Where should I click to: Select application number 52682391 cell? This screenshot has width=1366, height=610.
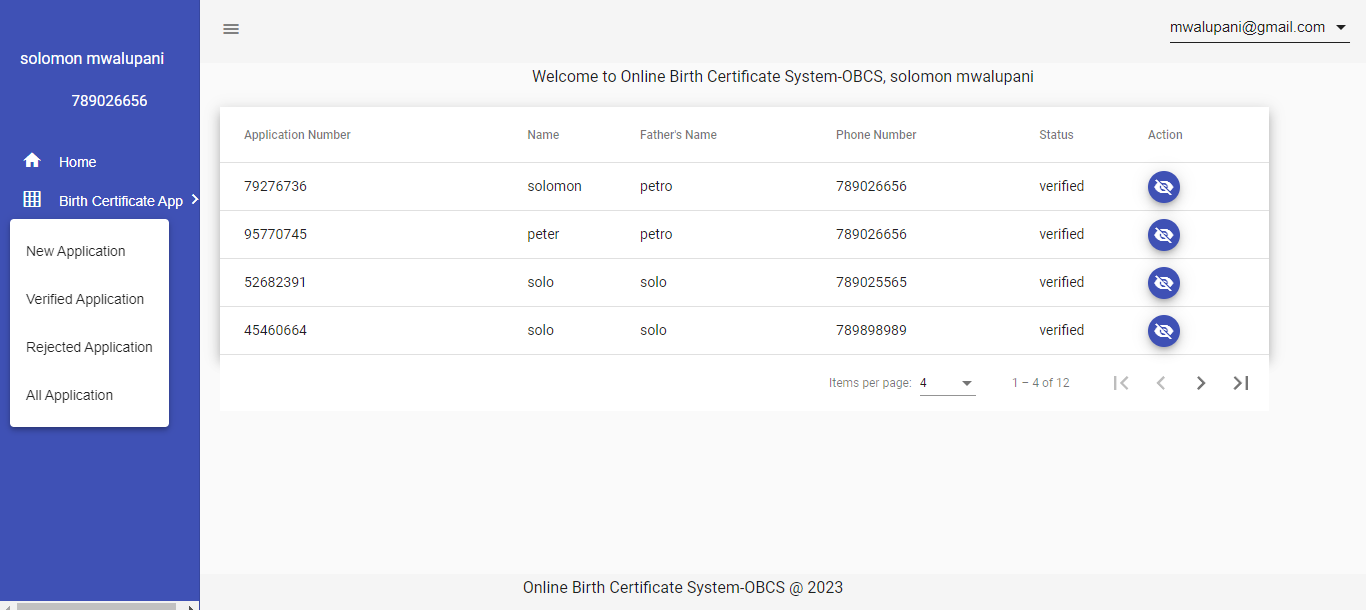point(275,282)
